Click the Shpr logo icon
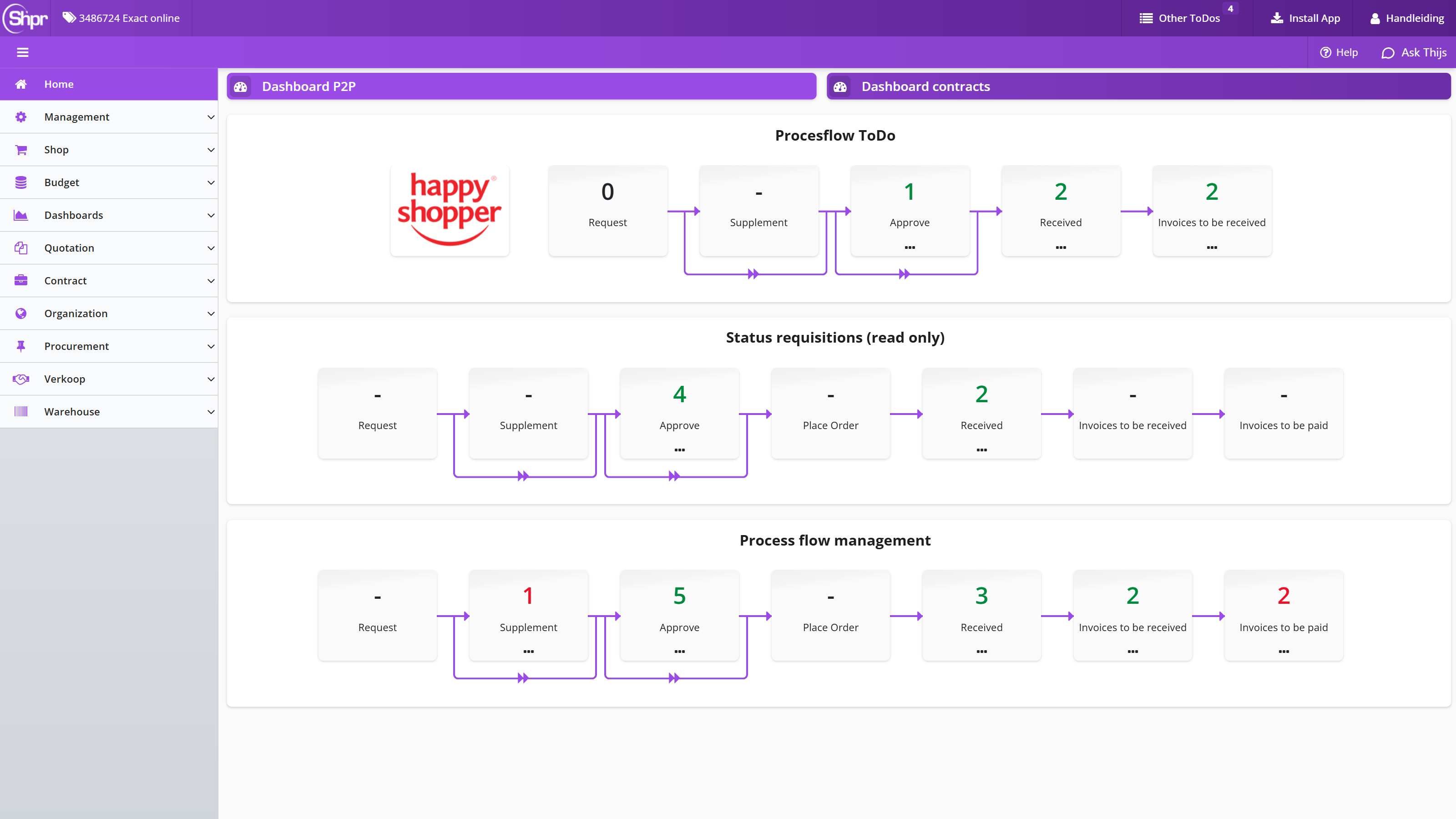This screenshot has height=819, width=1456. point(25,18)
